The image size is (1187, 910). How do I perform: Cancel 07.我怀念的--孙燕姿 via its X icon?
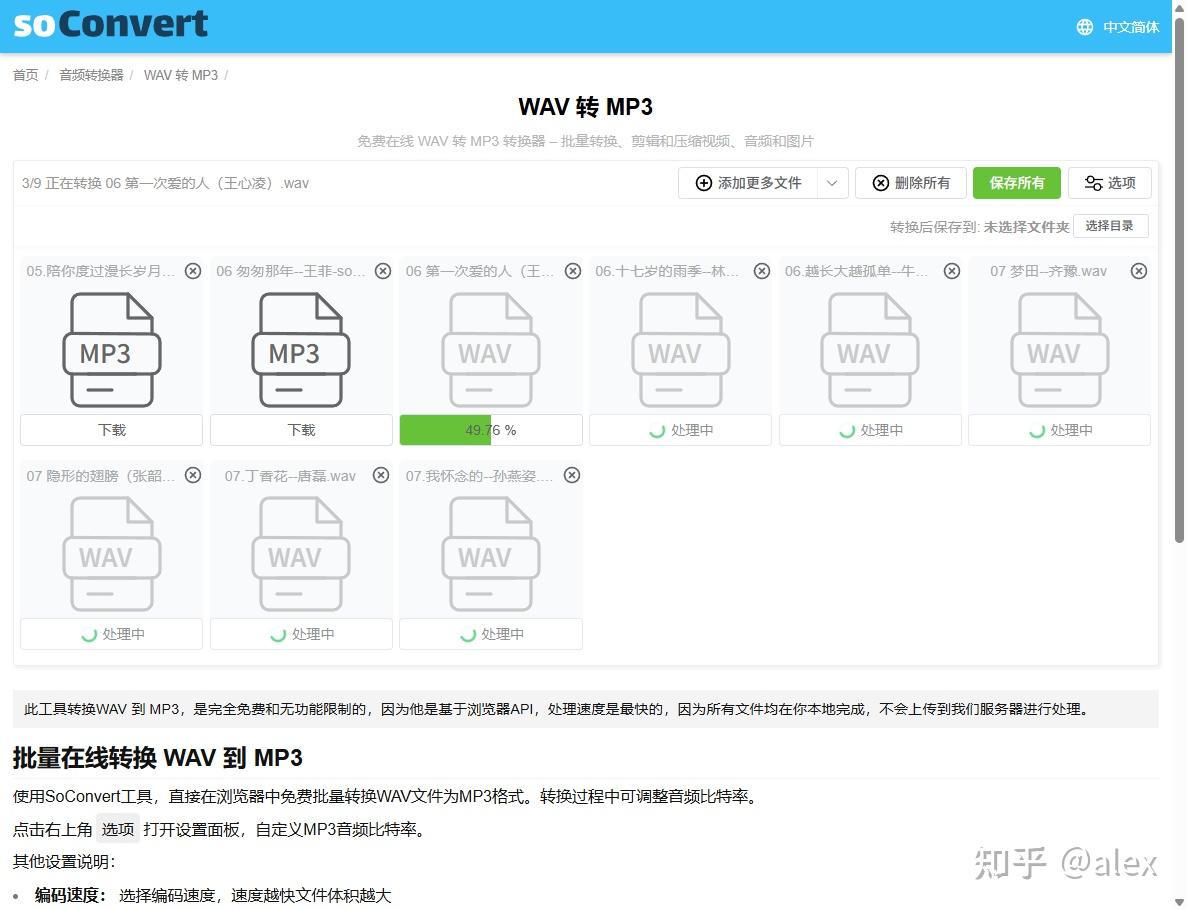pos(572,475)
